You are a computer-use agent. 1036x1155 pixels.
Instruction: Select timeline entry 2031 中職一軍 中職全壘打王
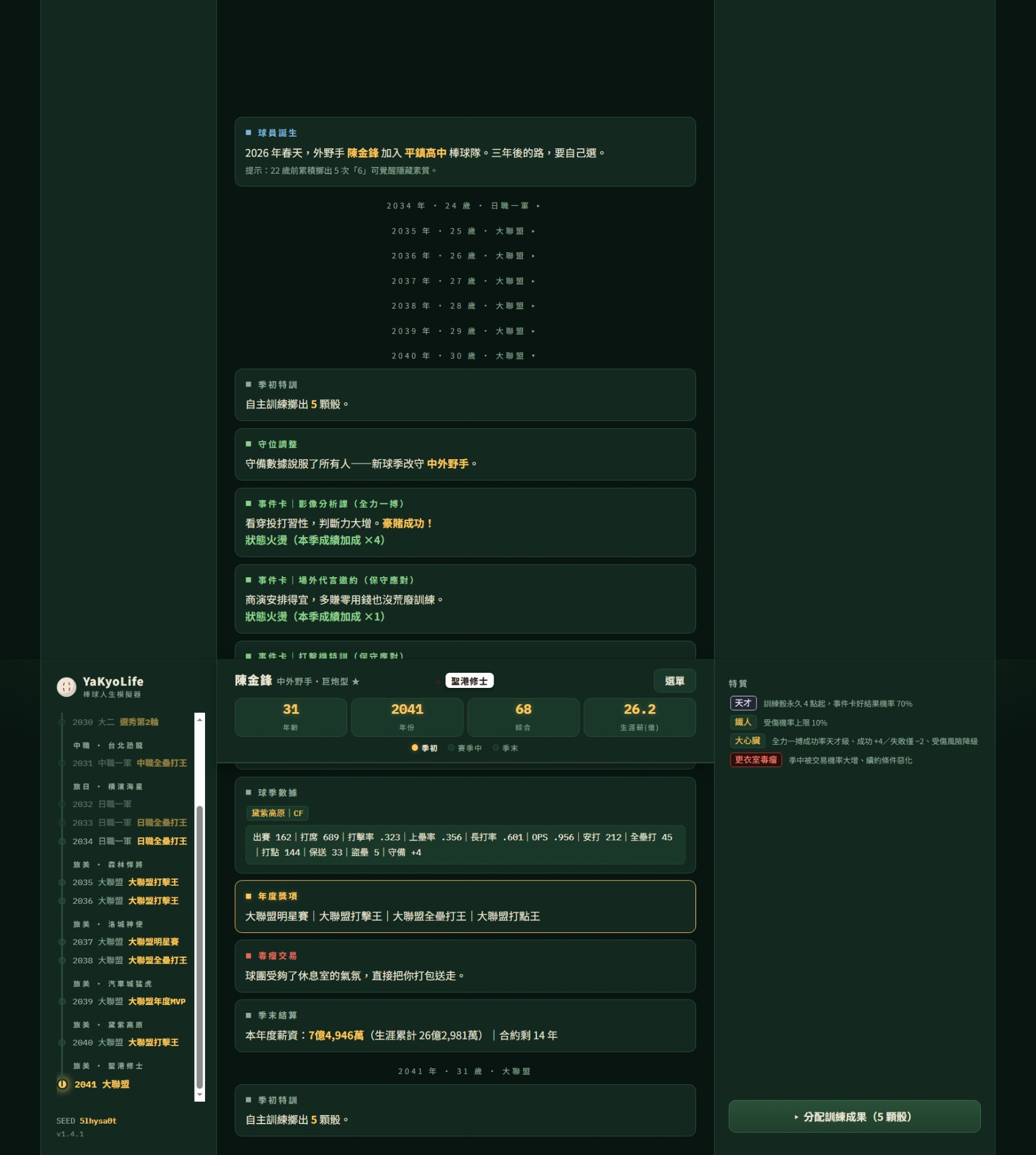pyautogui.click(x=129, y=763)
